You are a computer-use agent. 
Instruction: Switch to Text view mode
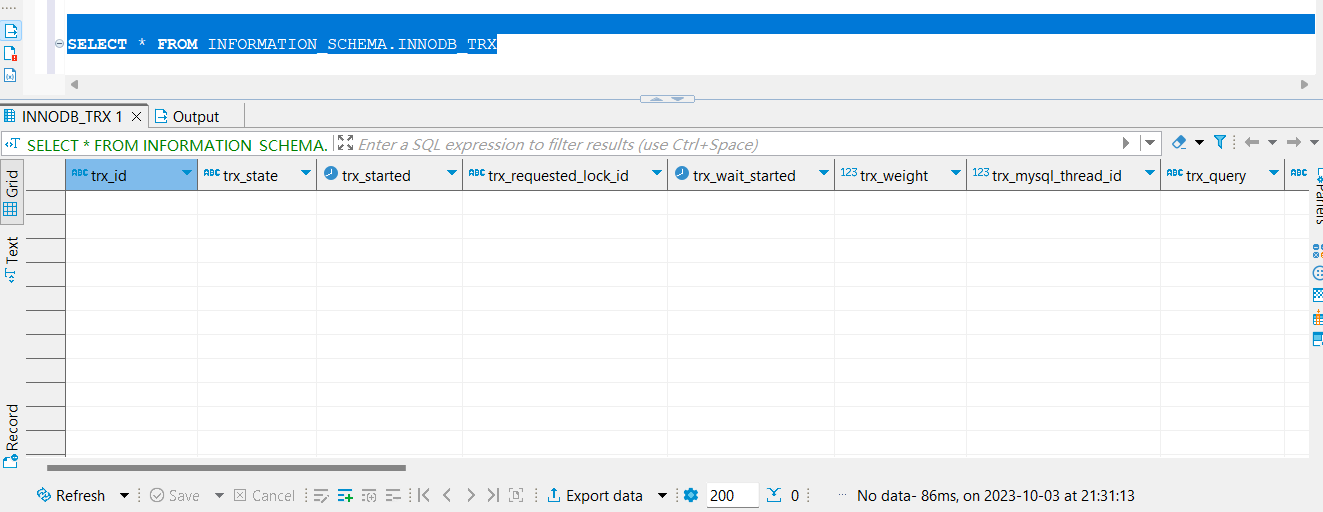pos(12,259)
